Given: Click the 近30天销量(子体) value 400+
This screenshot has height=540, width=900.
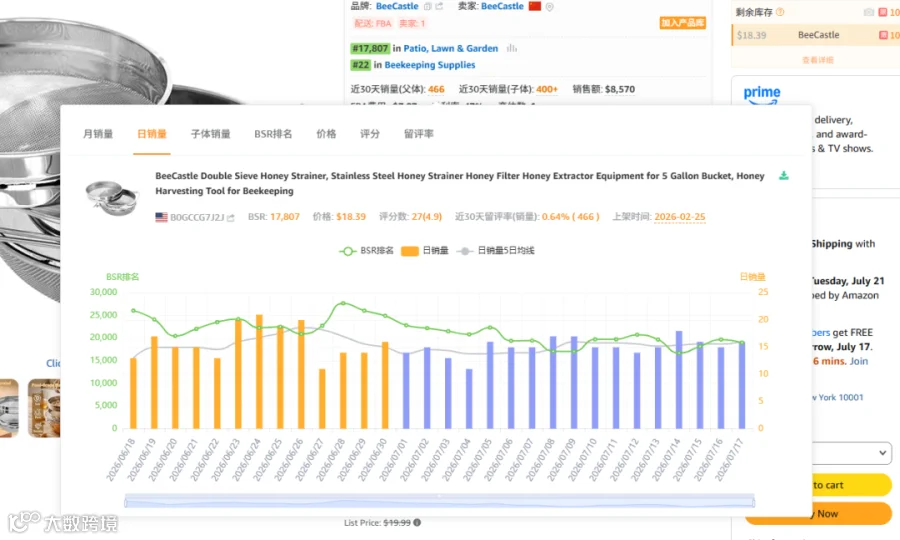Looking at the screenshot, I should click(x=547, y=89).
